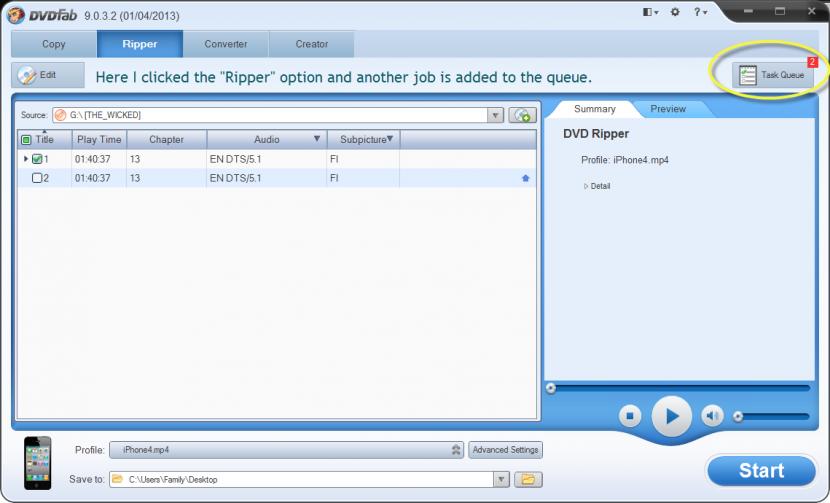Start the ripping job
This screenshot has height=503, width=830.
(x=761, y=470)
